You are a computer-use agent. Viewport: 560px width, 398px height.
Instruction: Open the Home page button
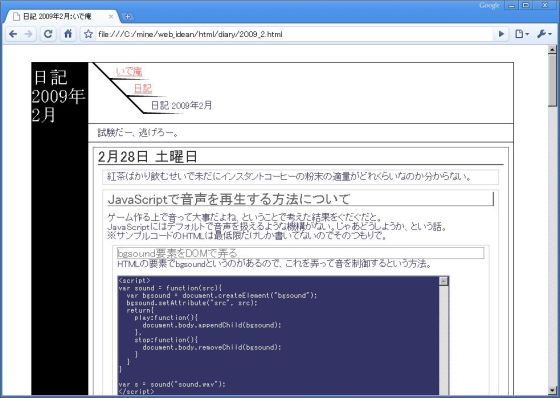(x=68, y=34)
